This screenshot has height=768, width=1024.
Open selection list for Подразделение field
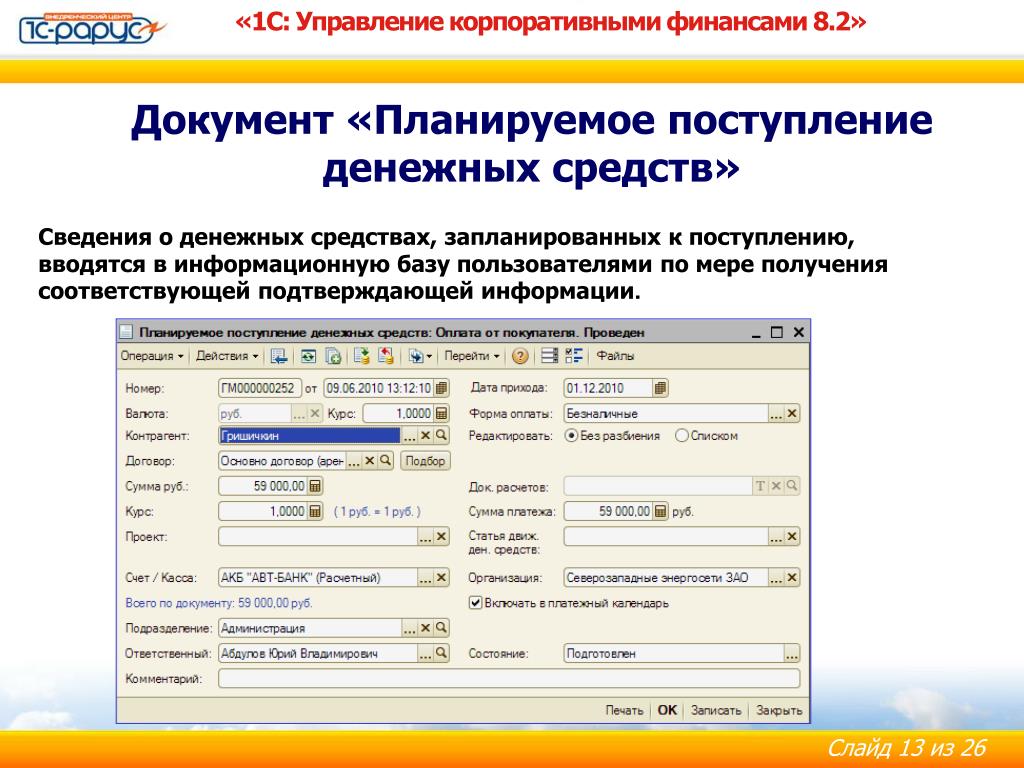pos(409,628)
